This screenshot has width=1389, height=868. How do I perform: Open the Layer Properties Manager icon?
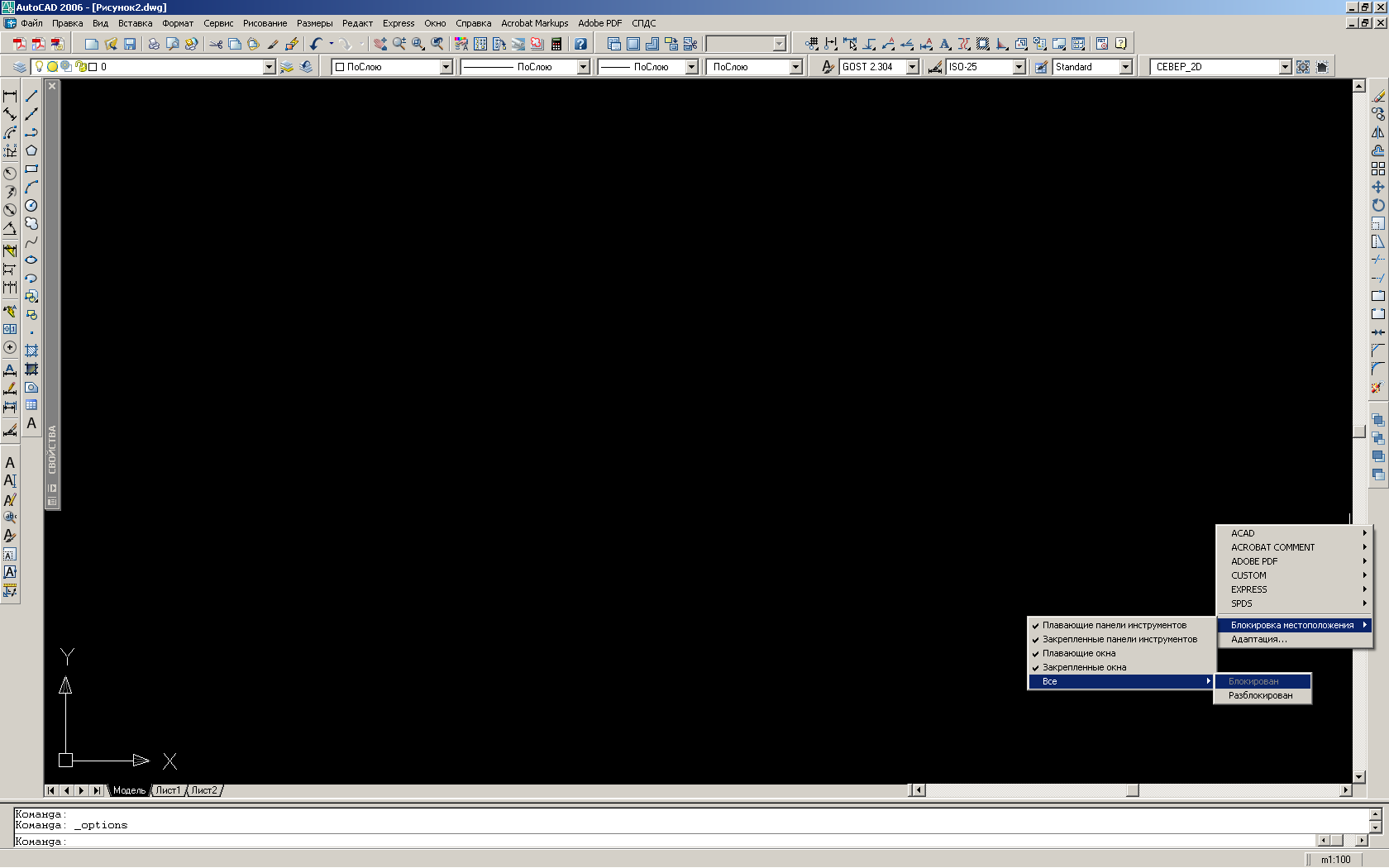pos(20,67)
